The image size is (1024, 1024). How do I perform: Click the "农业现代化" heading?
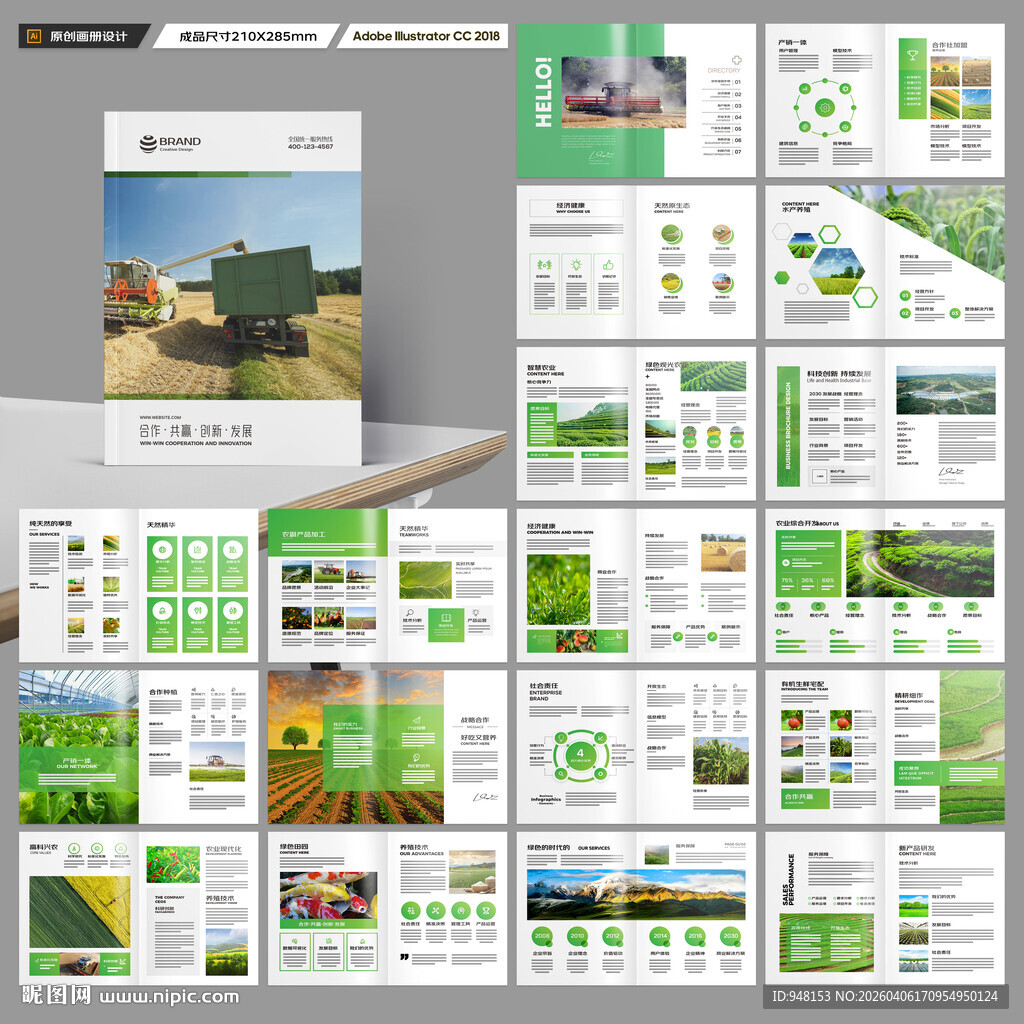coord(223,849)
